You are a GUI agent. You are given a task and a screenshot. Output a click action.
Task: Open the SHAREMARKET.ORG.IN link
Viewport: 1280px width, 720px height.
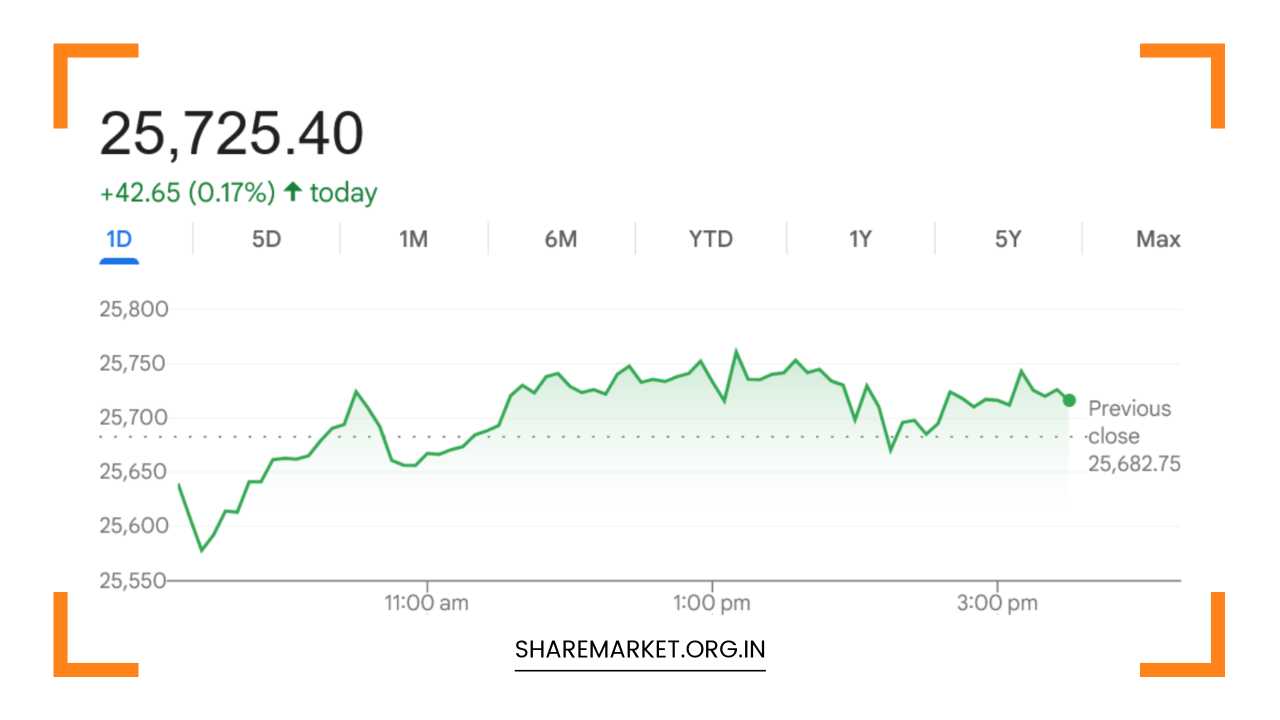point(639,649)
